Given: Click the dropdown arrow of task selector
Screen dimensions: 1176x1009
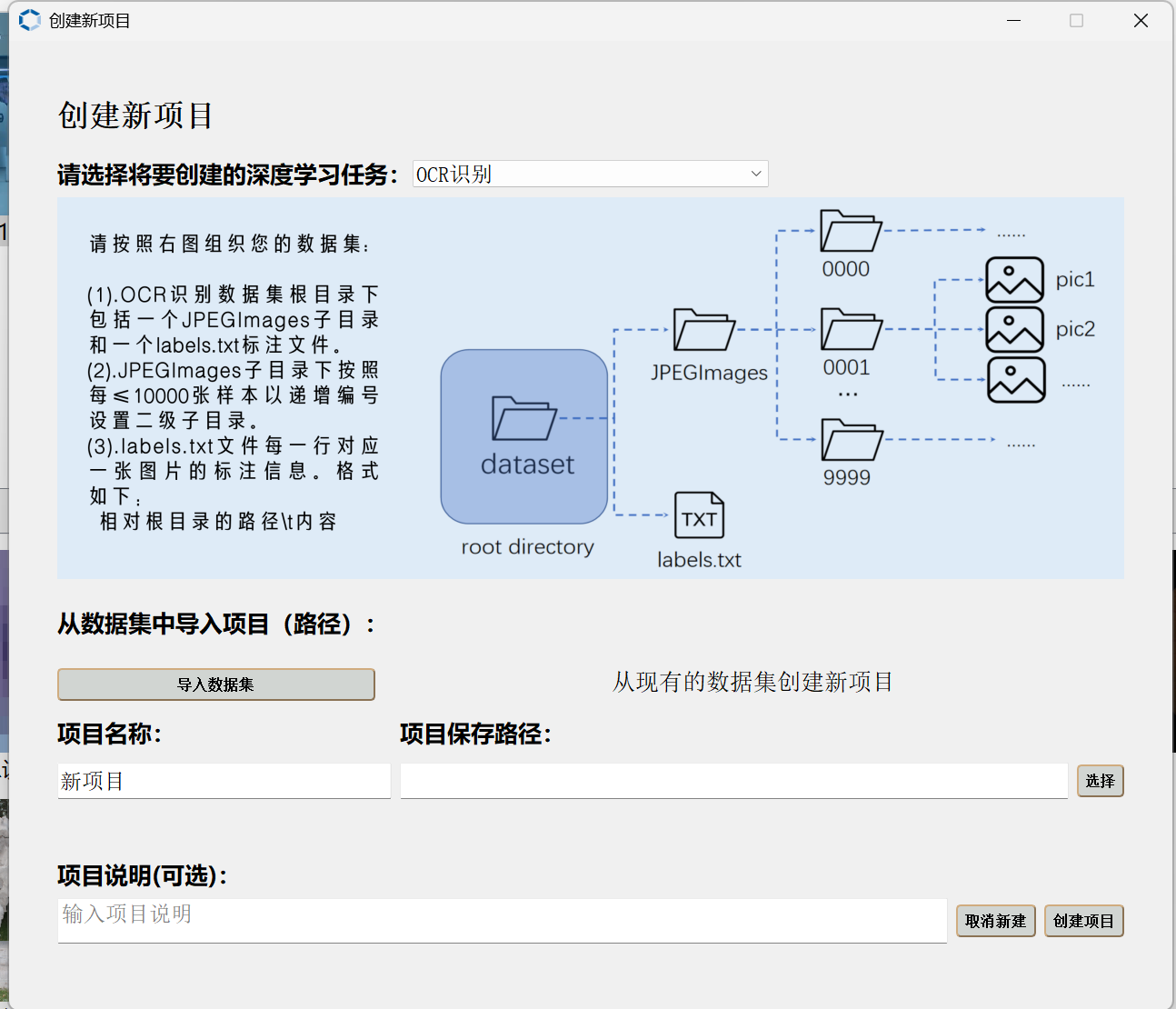Looking at the screenshot, I should pos(755,174).
